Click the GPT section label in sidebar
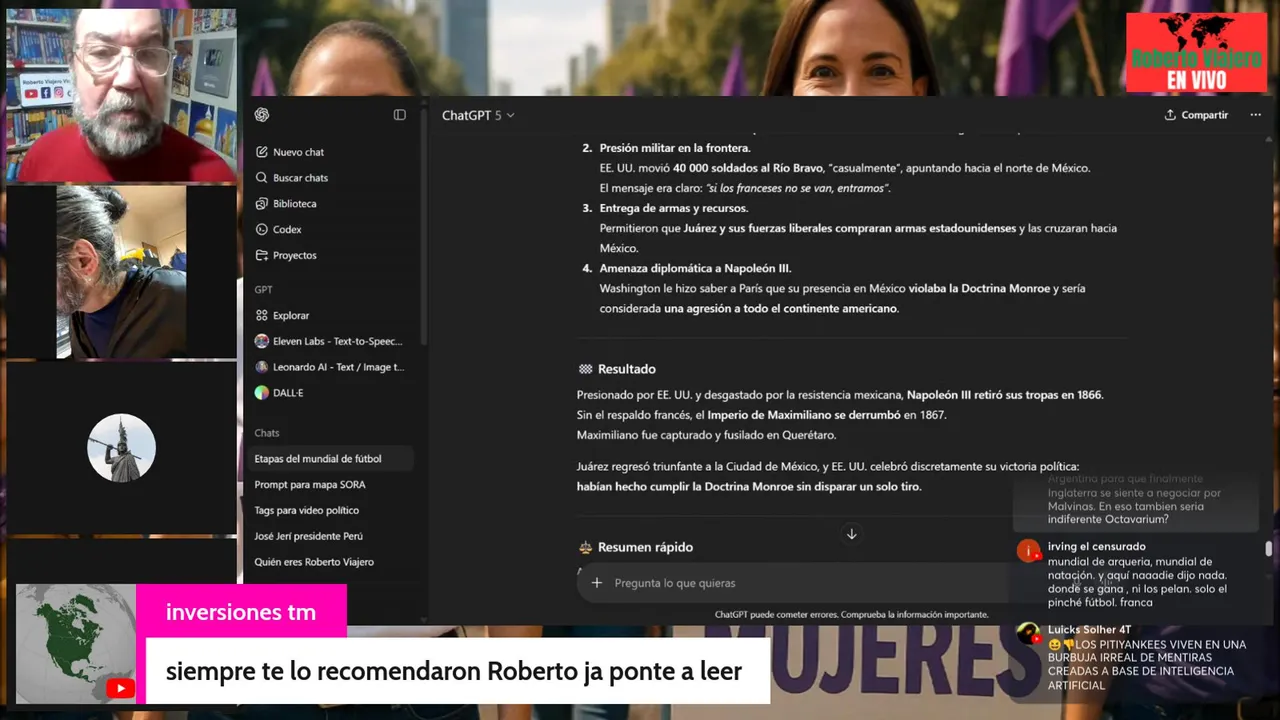This screenshot has width=1280, height=720. [263, 290]
